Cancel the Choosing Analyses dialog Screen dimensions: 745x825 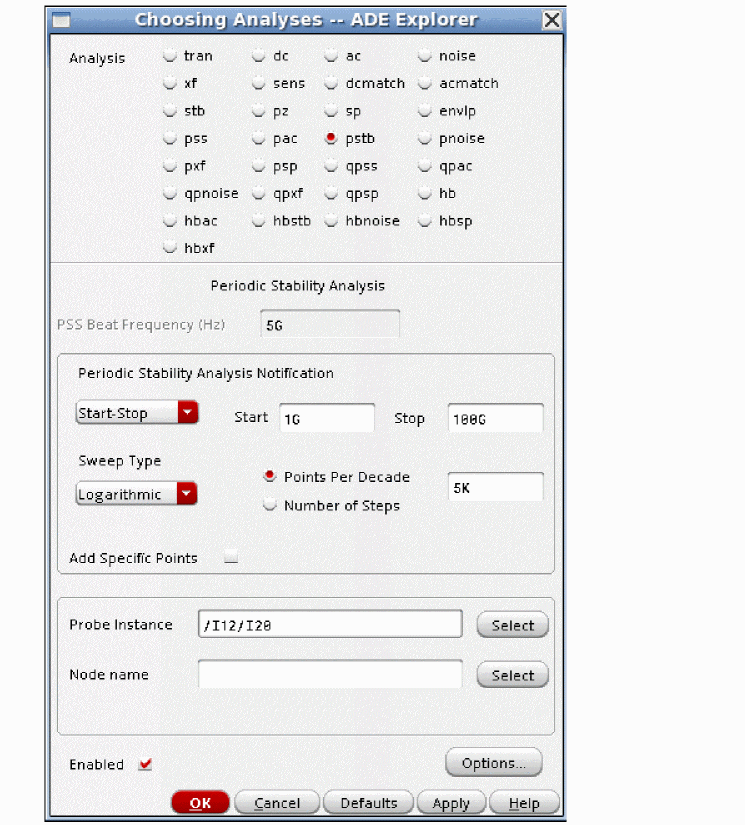[277, 802]
